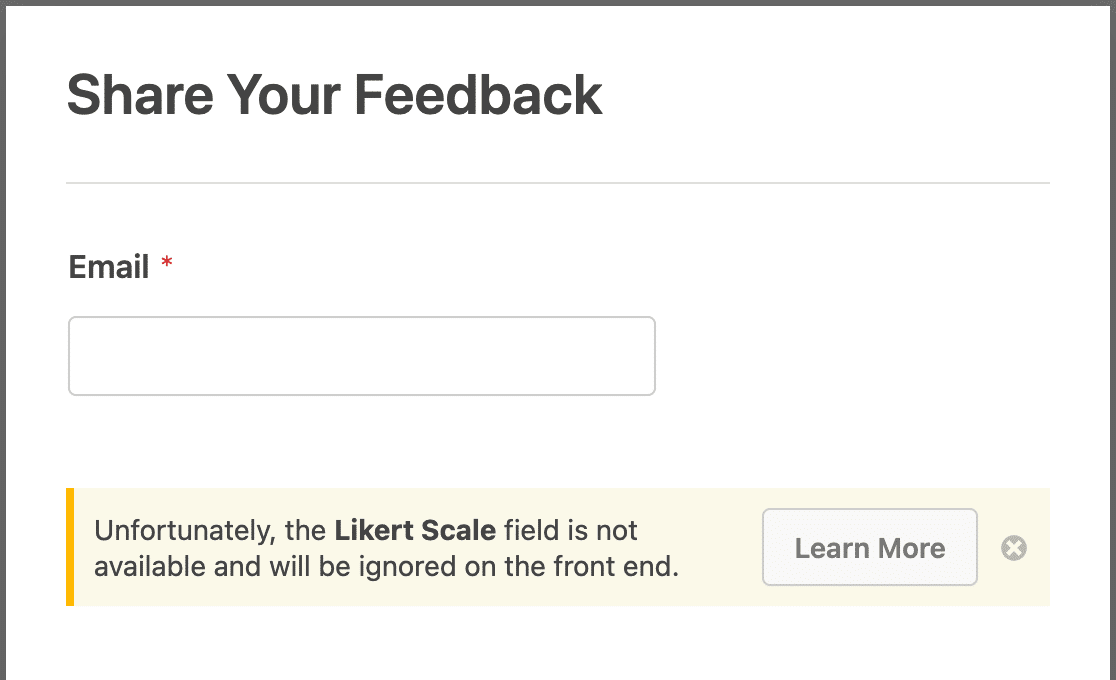This screenshot has width=1116, height=680.
Task: Click the red required asterisk
Action: [167, 263]
